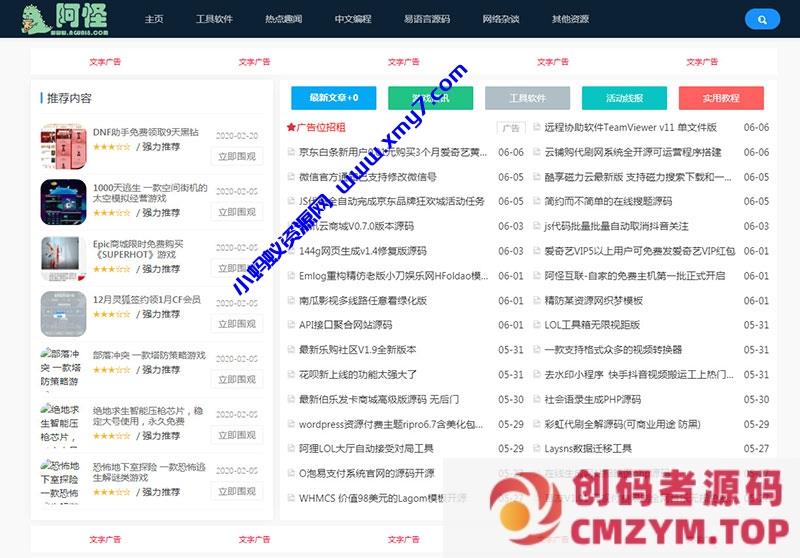Select the gray 工具软件 category tab

point(528,98)
